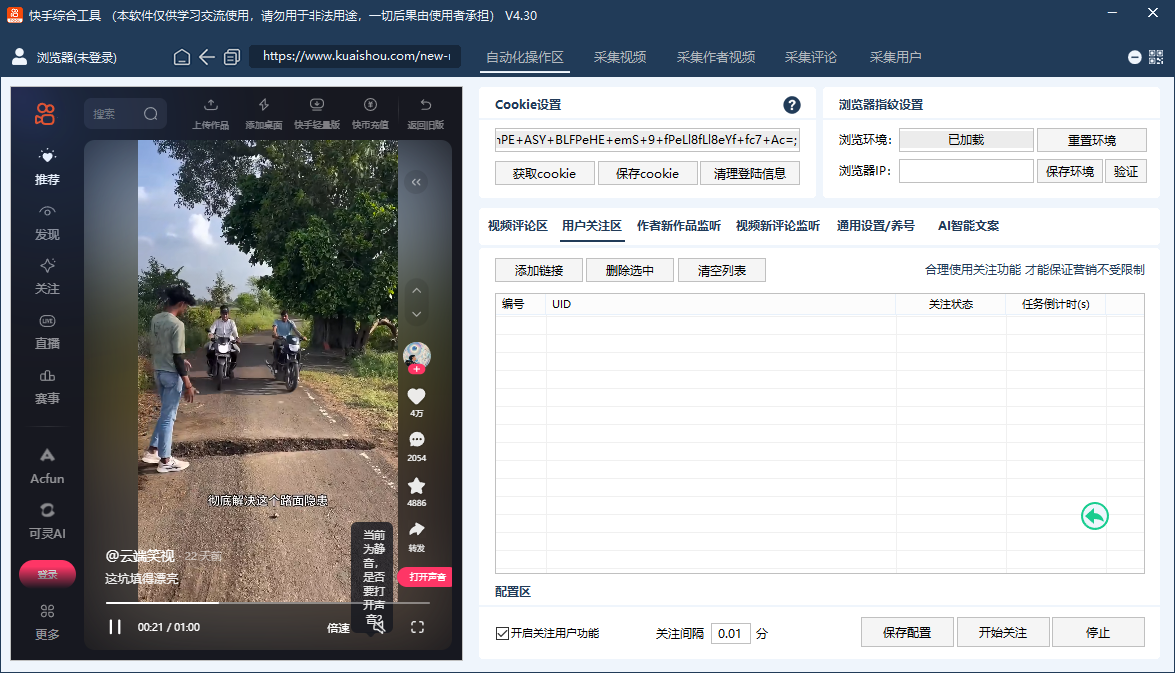1175x673 pixels.
Task: Go to next video with down chevron
Action: pos(415,312)
